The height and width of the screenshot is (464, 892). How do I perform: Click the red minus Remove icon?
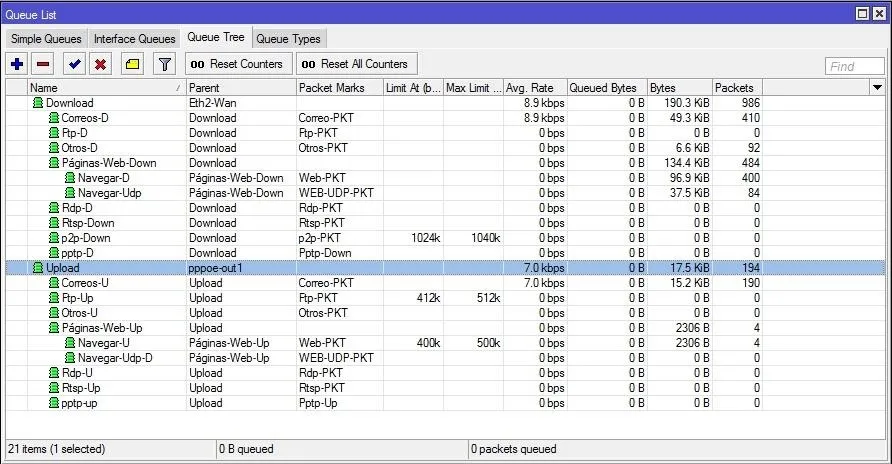coord(43,64)
